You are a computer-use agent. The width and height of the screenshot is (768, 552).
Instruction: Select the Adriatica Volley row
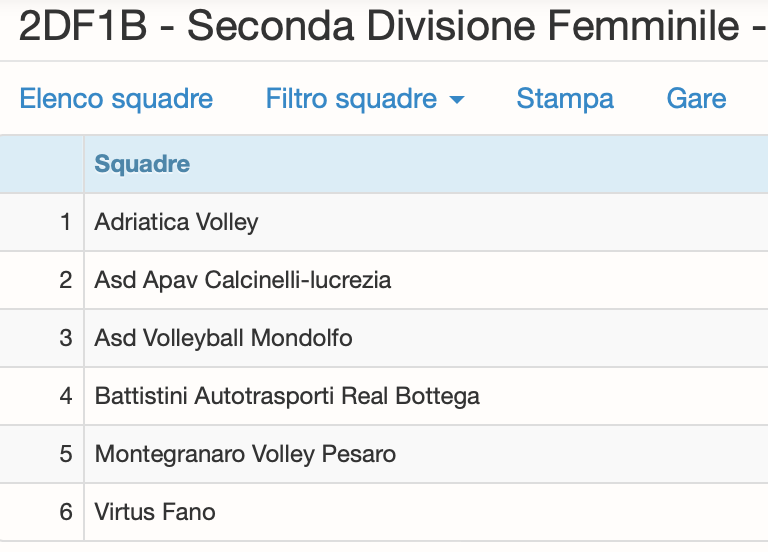click(x=384, y=222)
